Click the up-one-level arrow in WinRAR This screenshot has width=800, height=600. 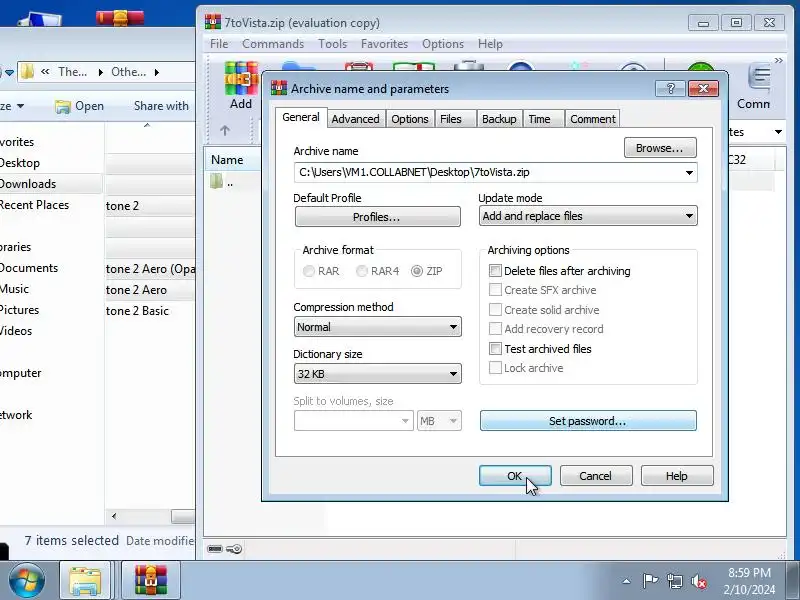tap(224, 131)
